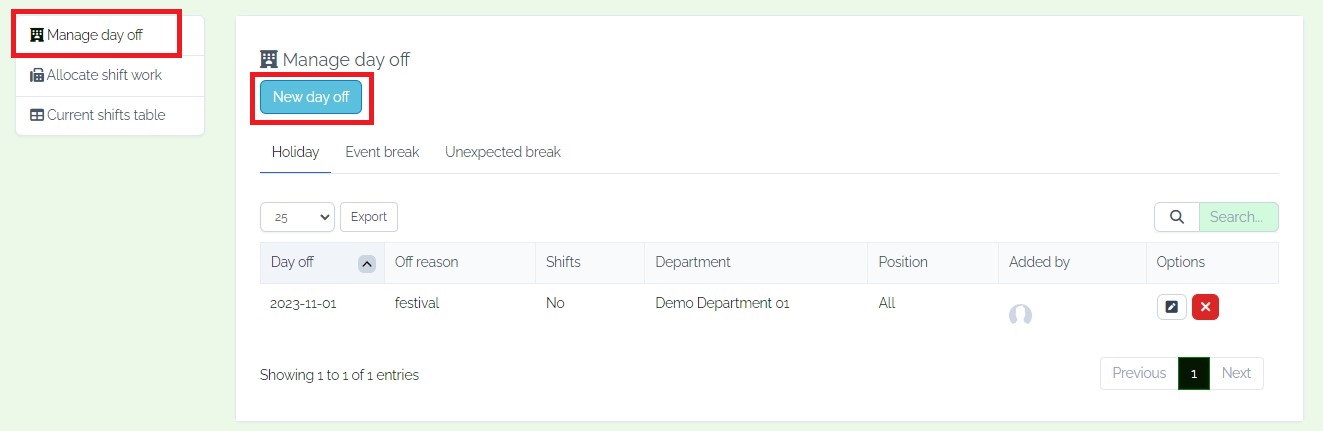Click the edit icon for festival day off

1171,307
